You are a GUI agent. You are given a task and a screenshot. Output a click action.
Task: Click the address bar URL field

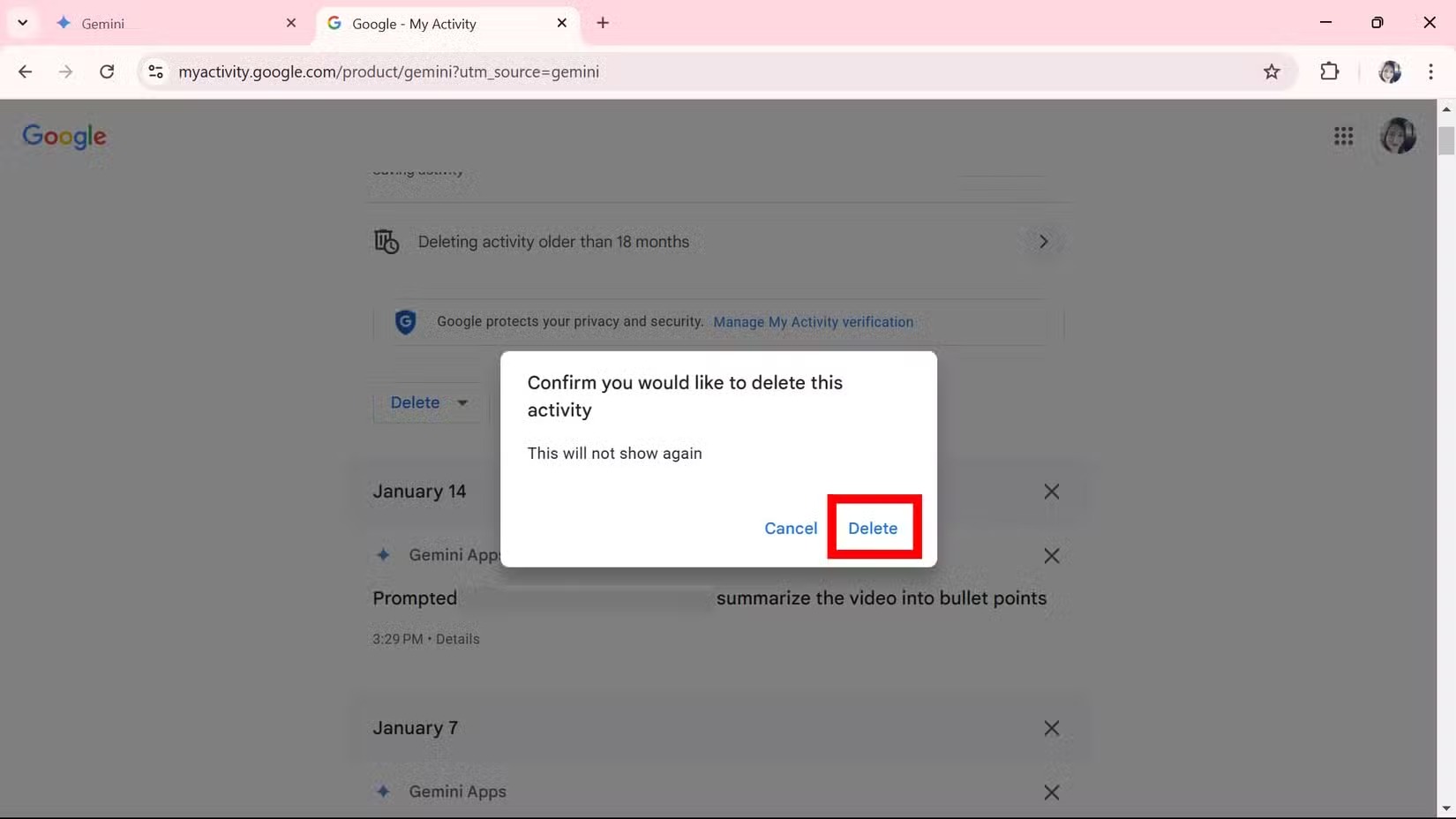point(706,71)
